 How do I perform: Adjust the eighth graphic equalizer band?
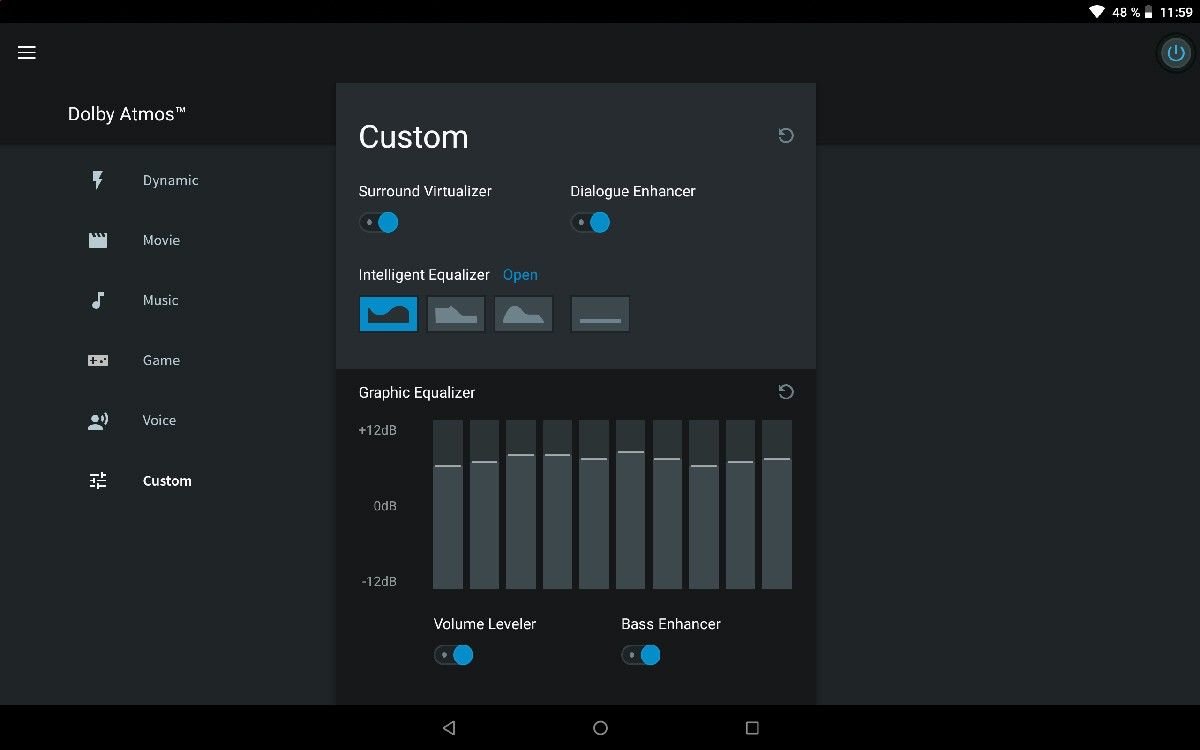tap(704, 504)
